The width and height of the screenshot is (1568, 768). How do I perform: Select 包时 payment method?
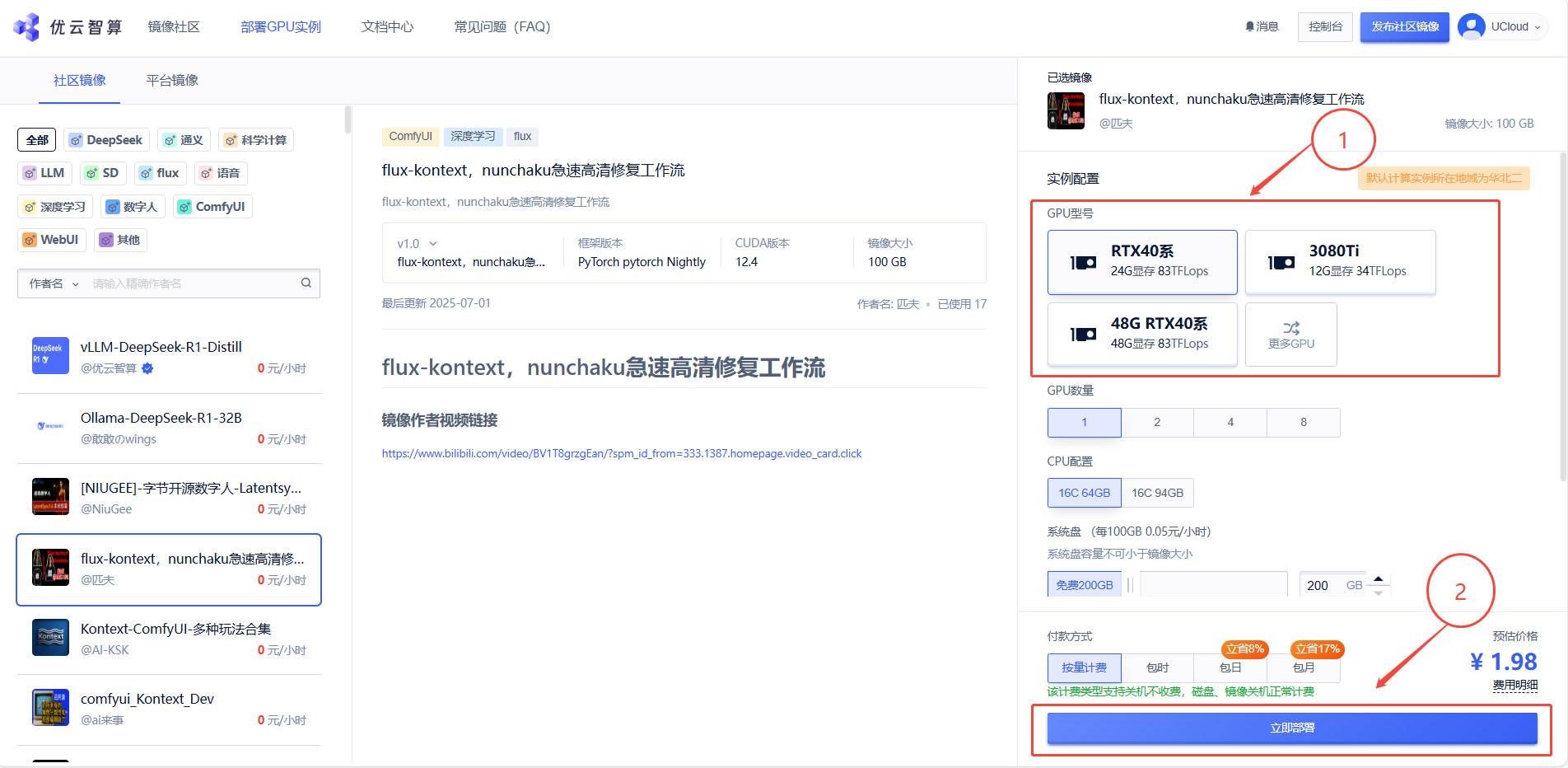1158,667
